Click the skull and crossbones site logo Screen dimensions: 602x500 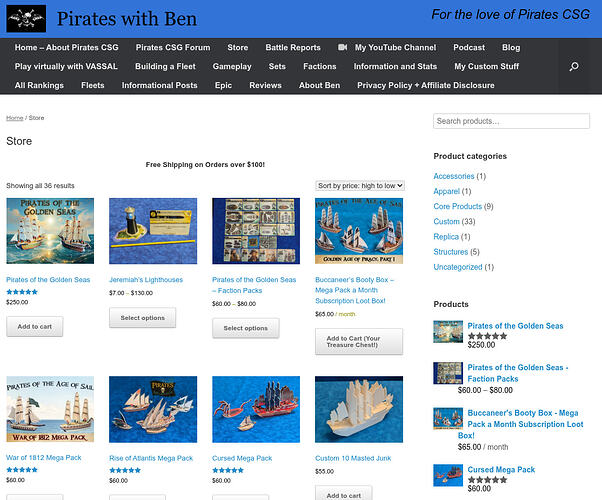click(x=25, y=18)
